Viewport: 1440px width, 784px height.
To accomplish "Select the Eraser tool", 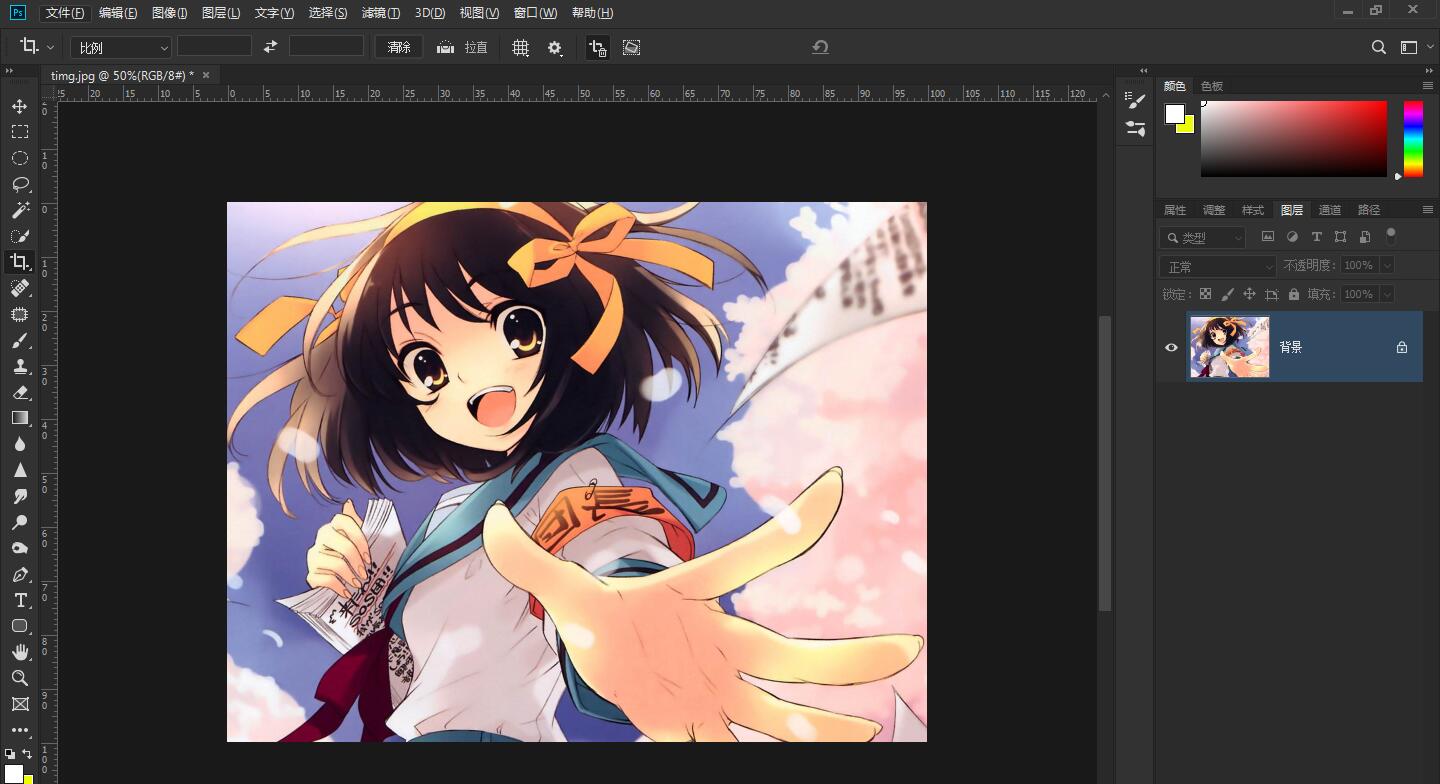I will [19, 392].
